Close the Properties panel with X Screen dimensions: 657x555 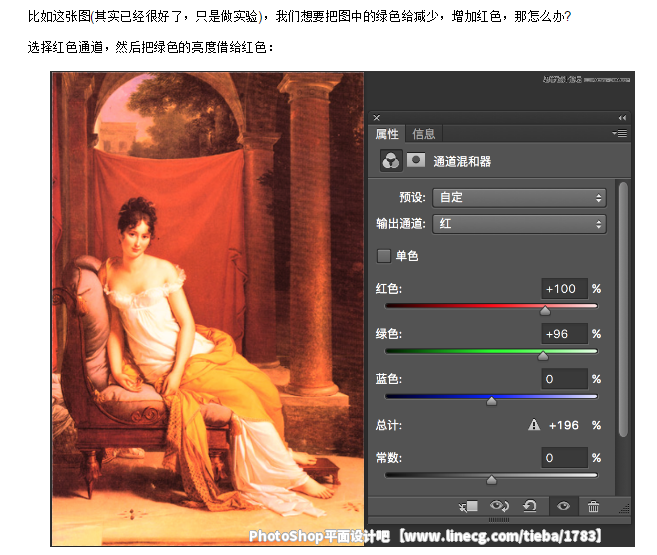coord(376,118)
